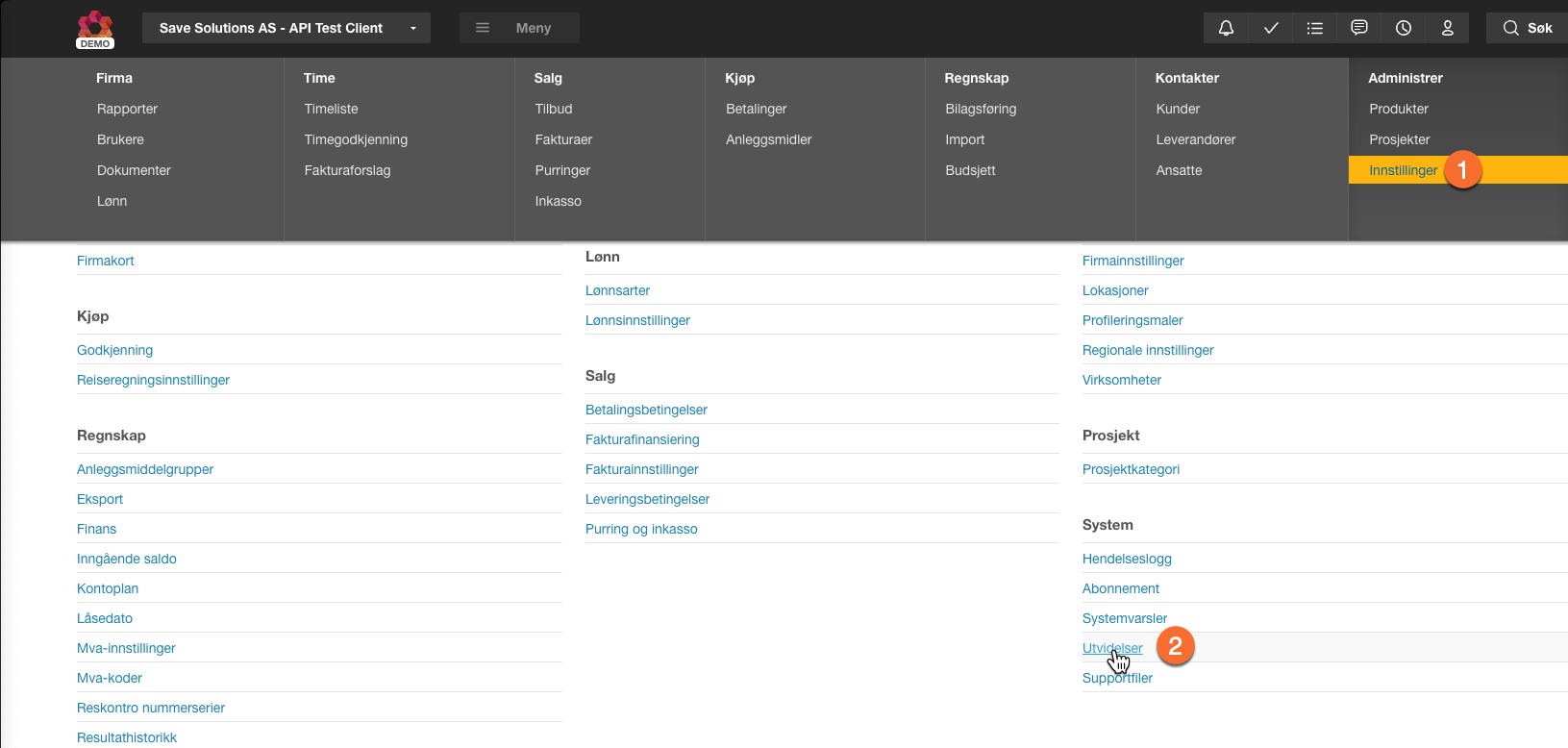Image resolution: width=1568 pixels, height=748 pixels.
Task: Click the notifications bell icon
Action: point(1226,28)
